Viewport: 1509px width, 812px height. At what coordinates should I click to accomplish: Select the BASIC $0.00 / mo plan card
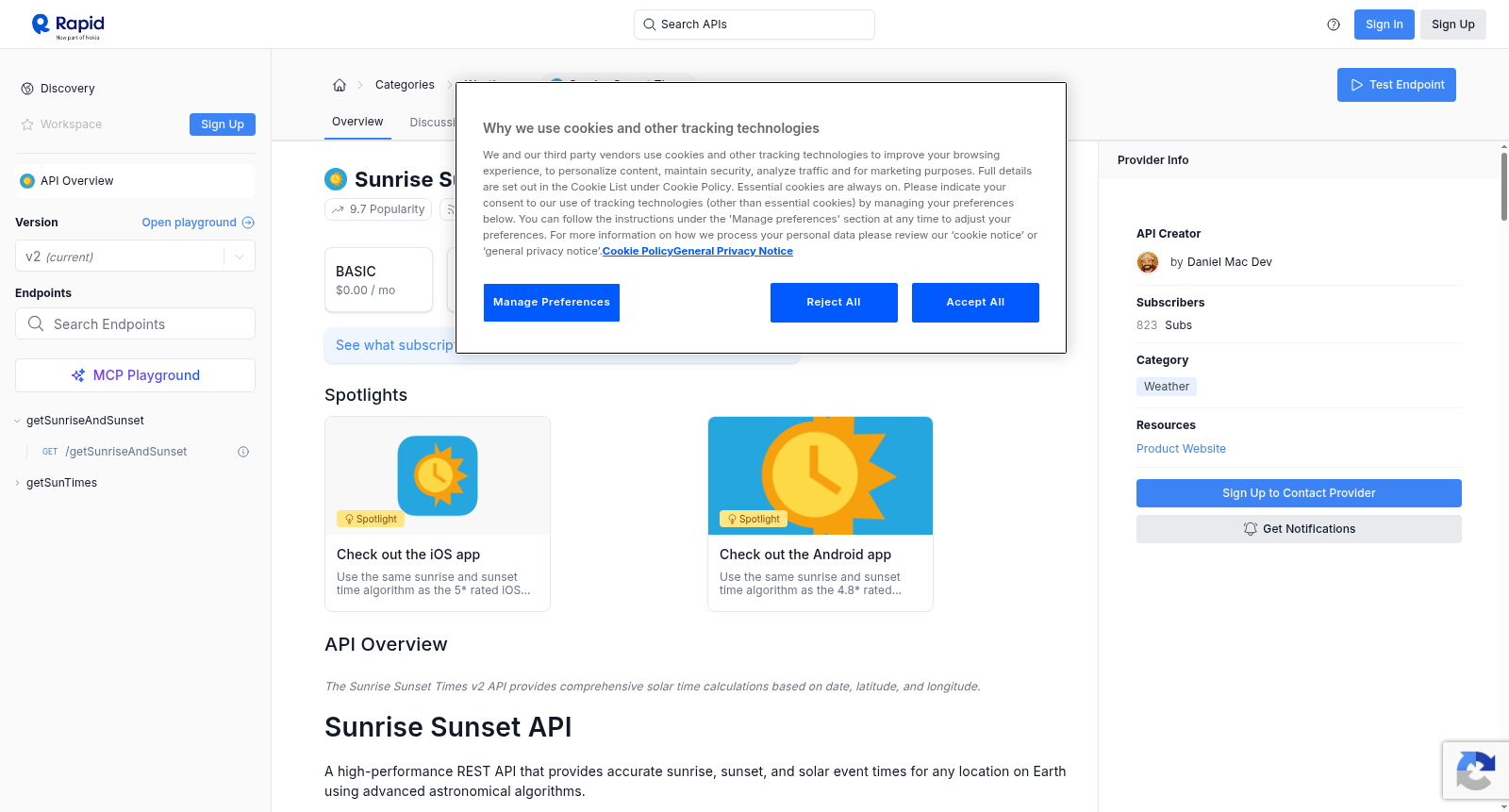(x=378, y=280)
